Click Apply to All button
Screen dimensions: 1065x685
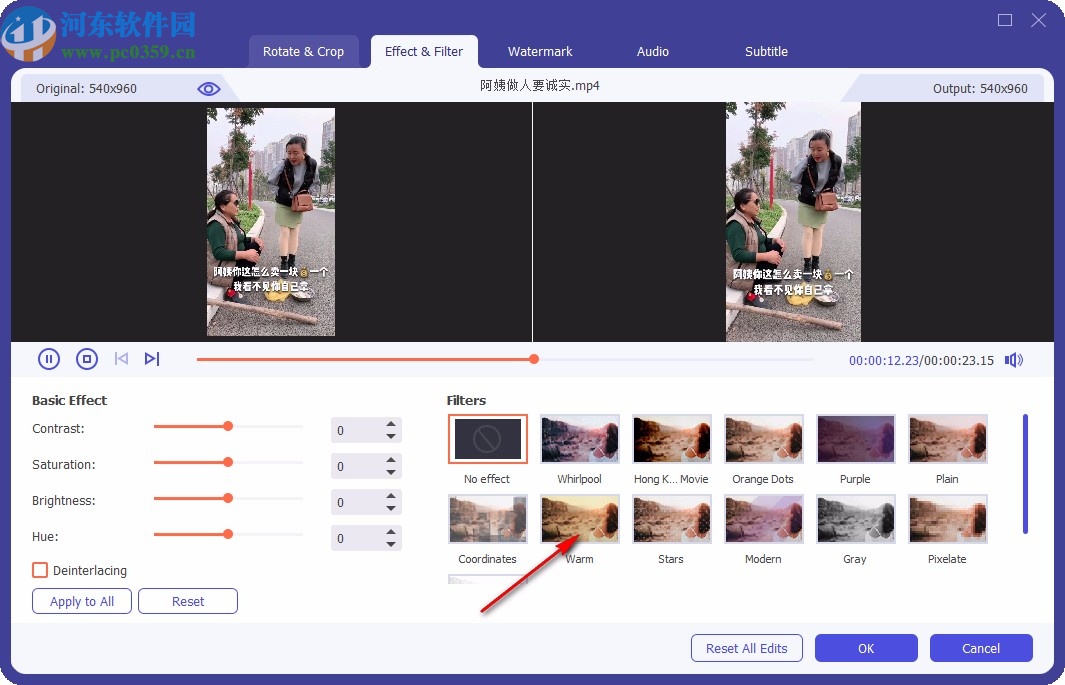81,601
